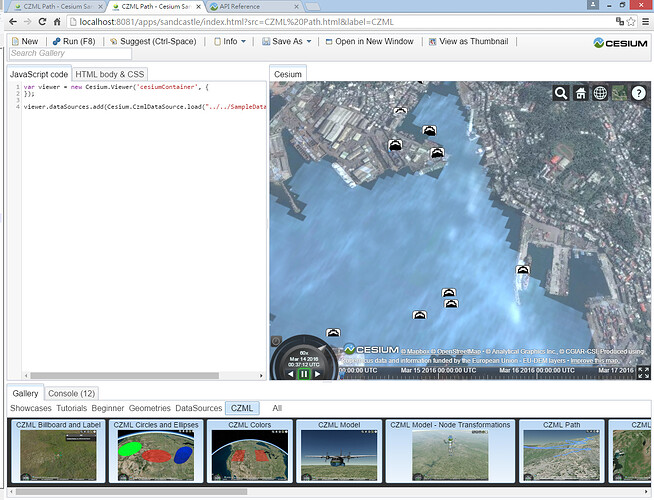Open the scene mode globe picker

(600, 93)
